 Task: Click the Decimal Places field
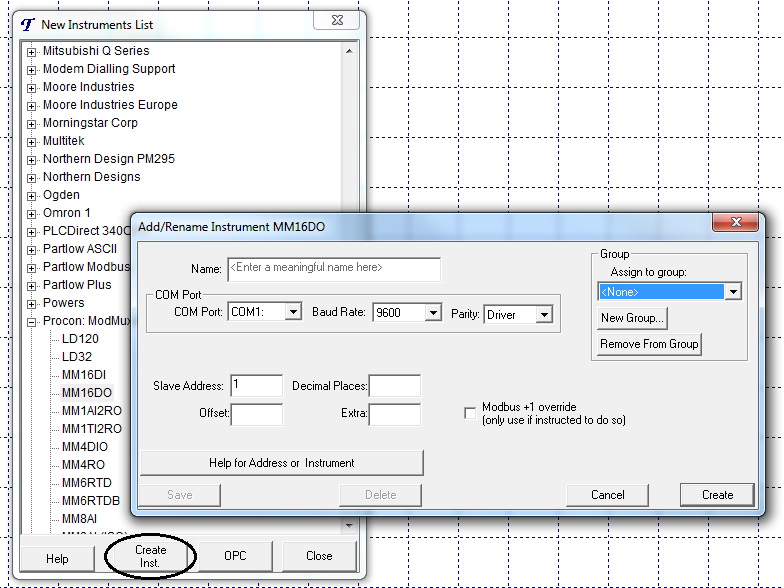pos(395,385)
